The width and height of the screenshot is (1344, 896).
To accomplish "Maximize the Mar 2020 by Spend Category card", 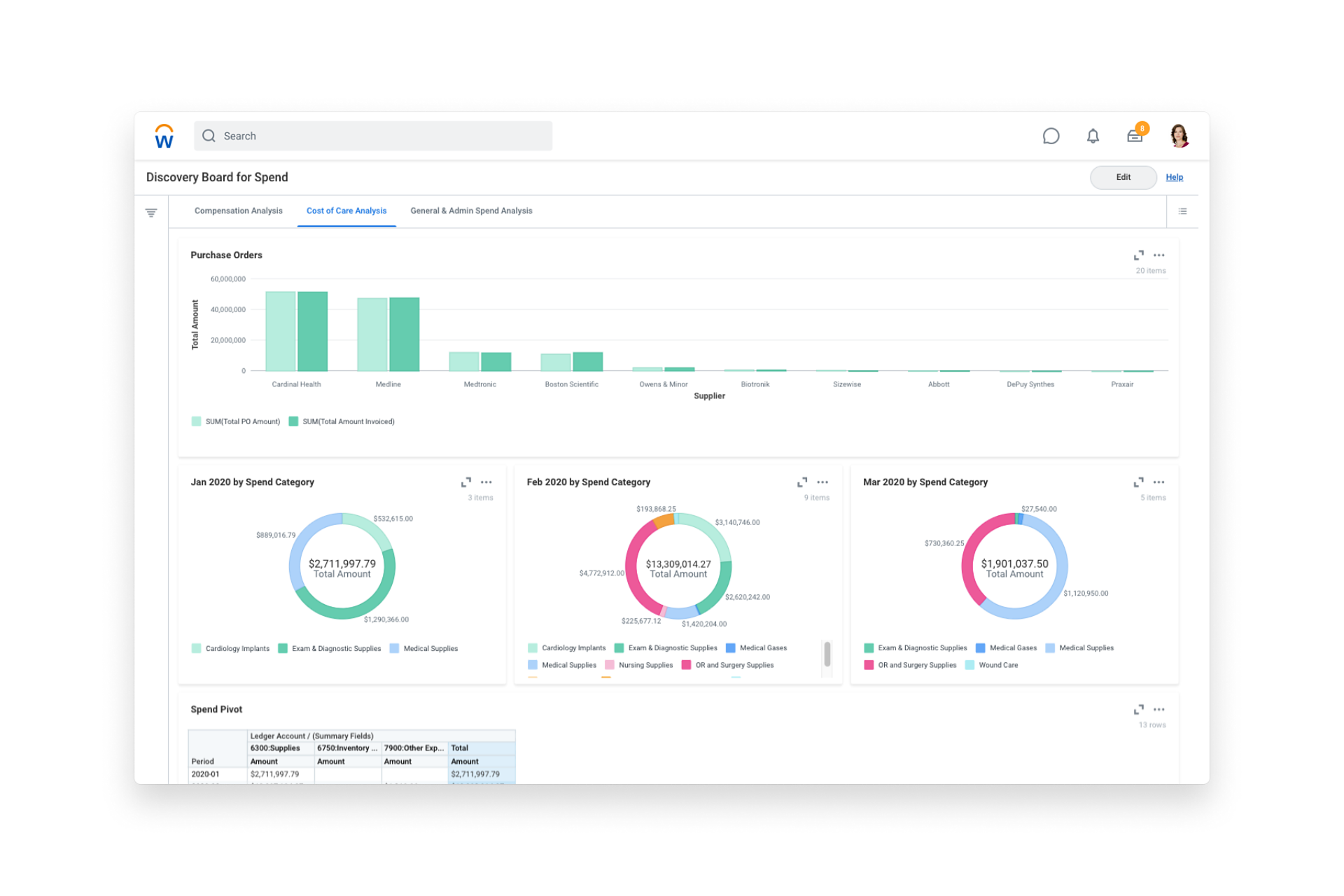I will [1138, 482].
